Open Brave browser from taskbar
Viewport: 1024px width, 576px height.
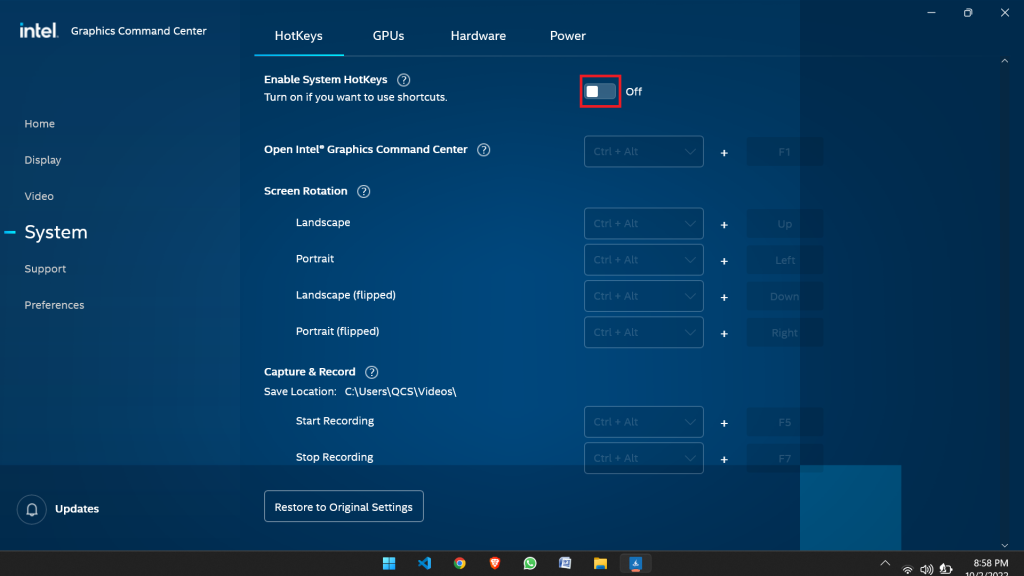point(495,564)
